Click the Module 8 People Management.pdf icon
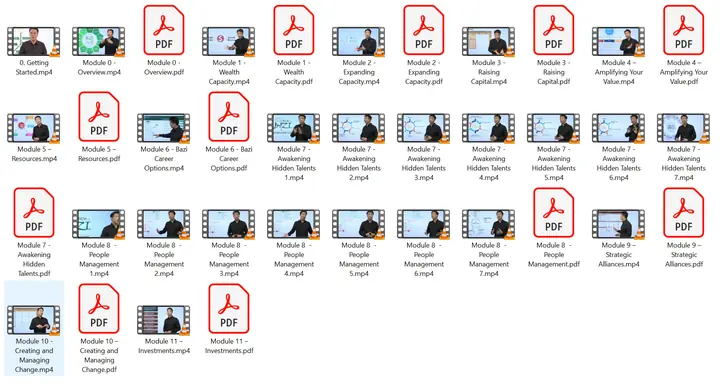The image size is (720, 384). click(x=554, y=213)
